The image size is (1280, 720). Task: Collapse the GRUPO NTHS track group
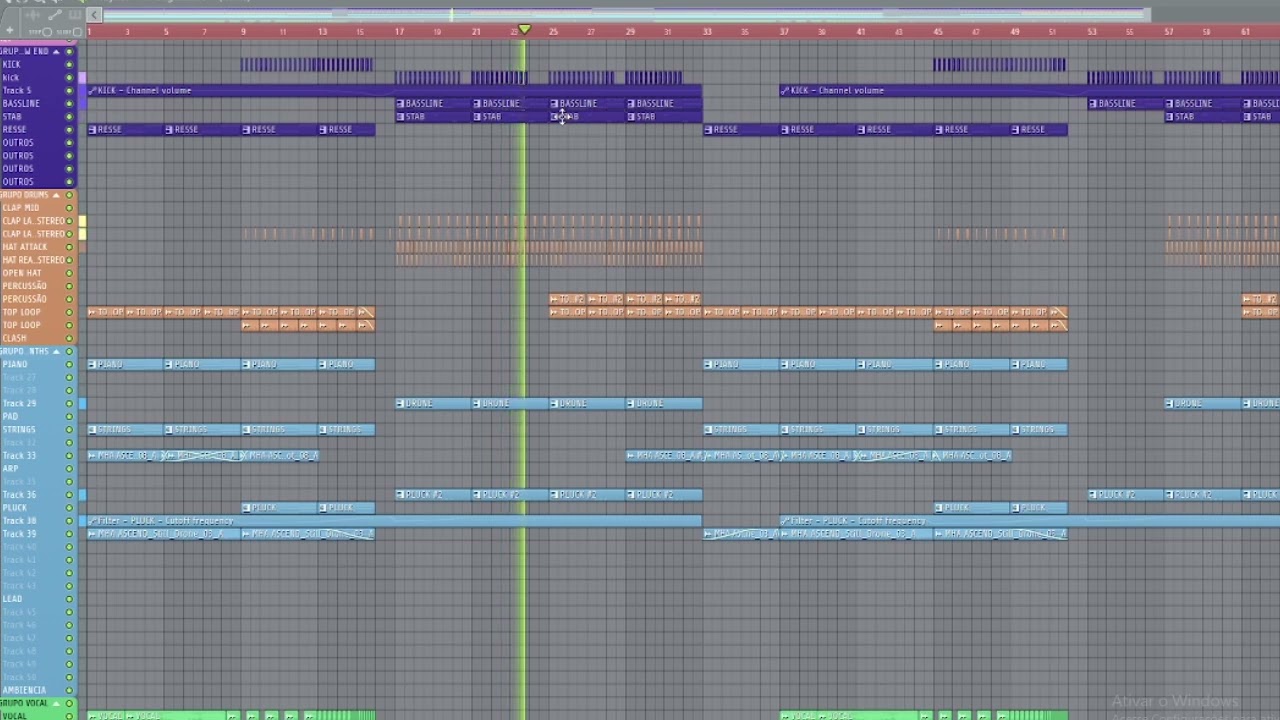pos(56,351)
